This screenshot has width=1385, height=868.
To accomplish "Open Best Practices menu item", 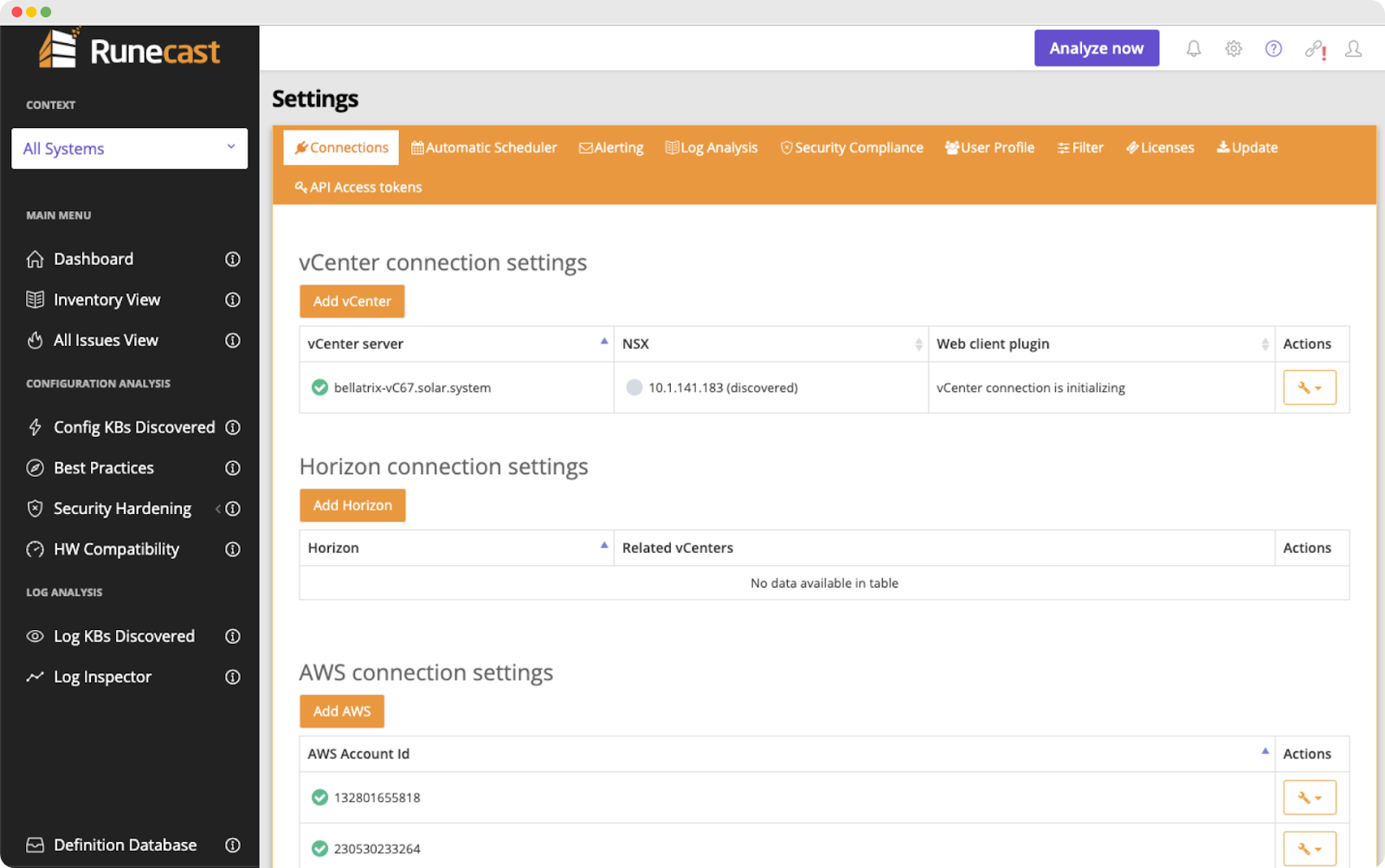I will (x=103, y=468).
